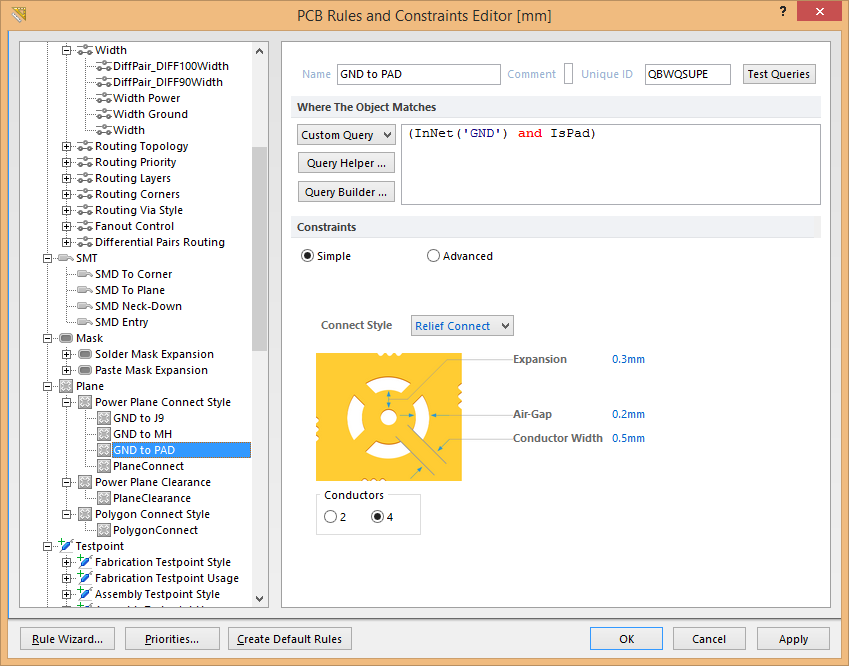Click the SMD To Plane icon
The height and width of the screenshot is (666, 849).
(x=84, y=290)
